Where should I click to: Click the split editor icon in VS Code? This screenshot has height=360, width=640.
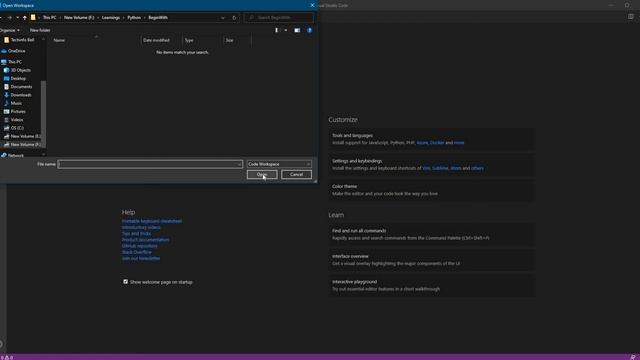point(631,17)
